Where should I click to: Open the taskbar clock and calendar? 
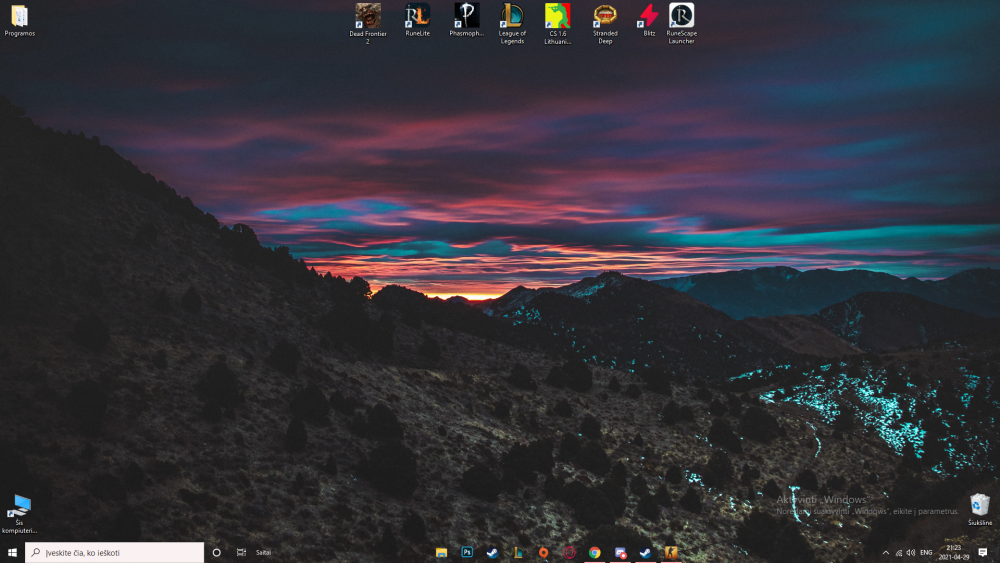pyautogui.click(x=954, y=552)
